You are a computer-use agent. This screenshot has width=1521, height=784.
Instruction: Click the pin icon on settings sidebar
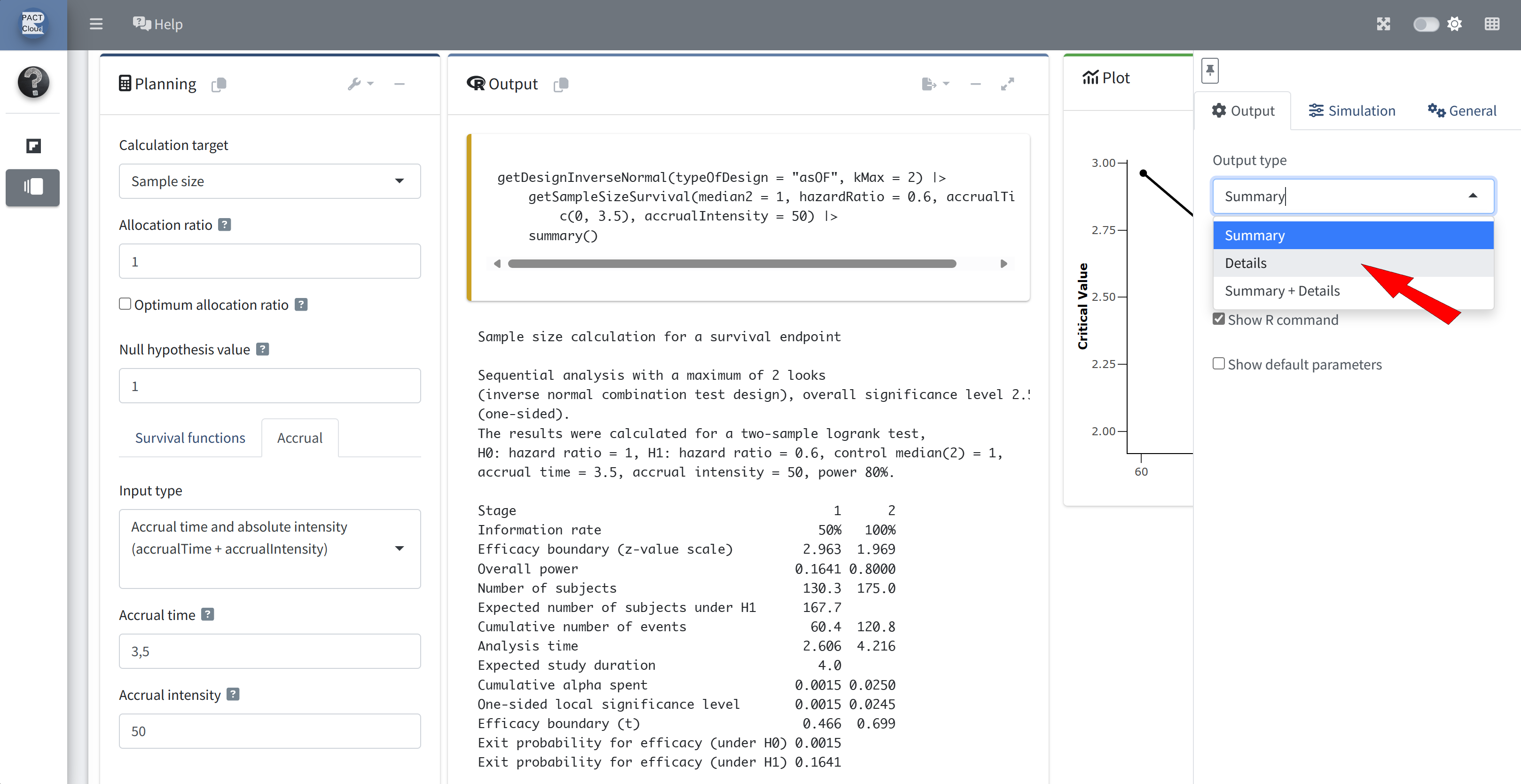pos(1209,71)
